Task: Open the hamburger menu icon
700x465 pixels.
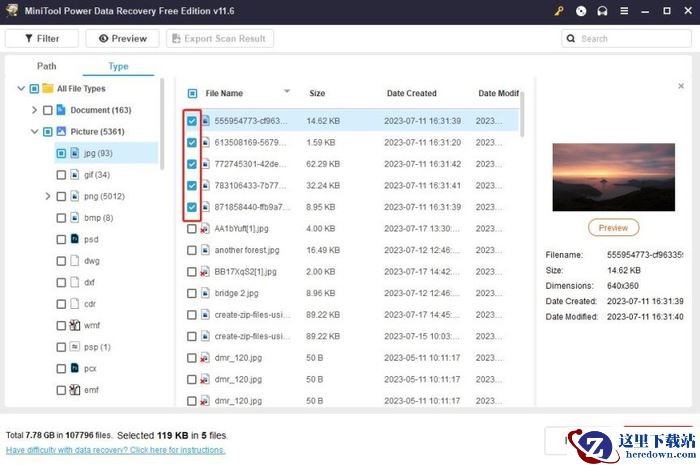Action: click(x=624, y=11)
